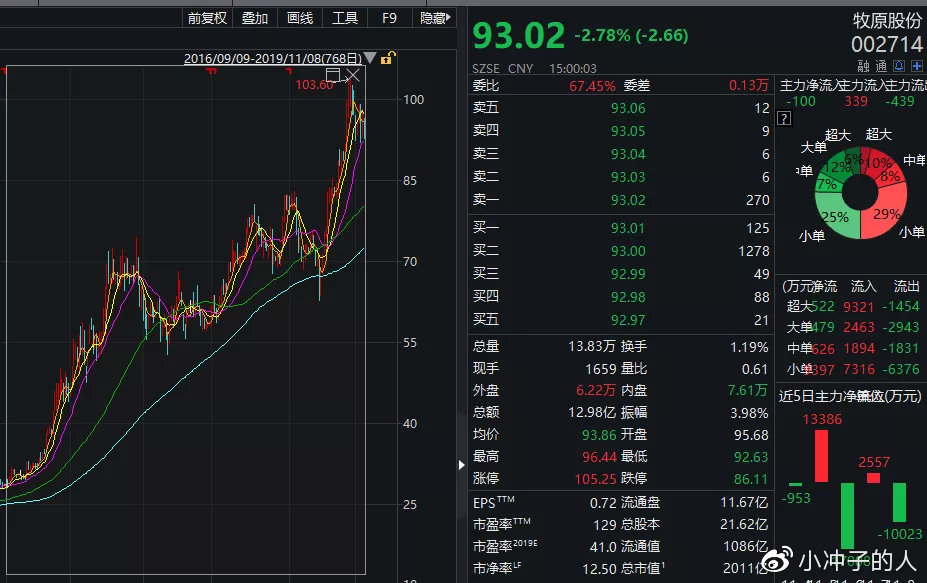Click the 开盘 value 95.68
The width and height of the screenshot is (927, 583).
point(751,435)
